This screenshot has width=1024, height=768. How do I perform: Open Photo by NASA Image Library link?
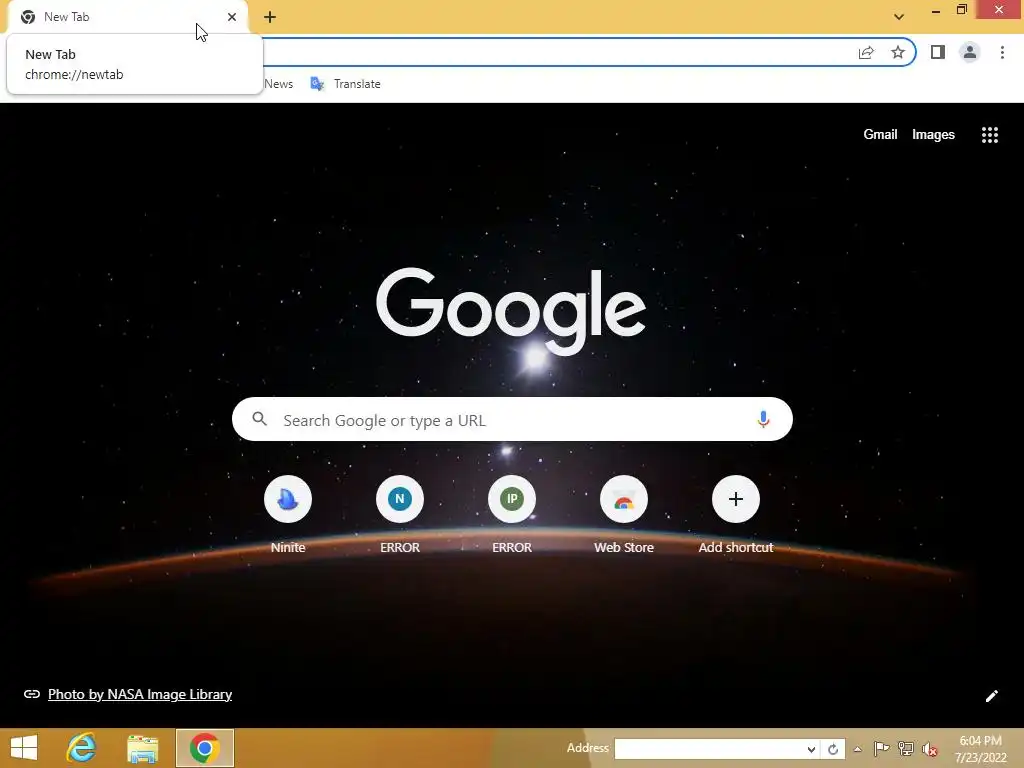point(140,694)
